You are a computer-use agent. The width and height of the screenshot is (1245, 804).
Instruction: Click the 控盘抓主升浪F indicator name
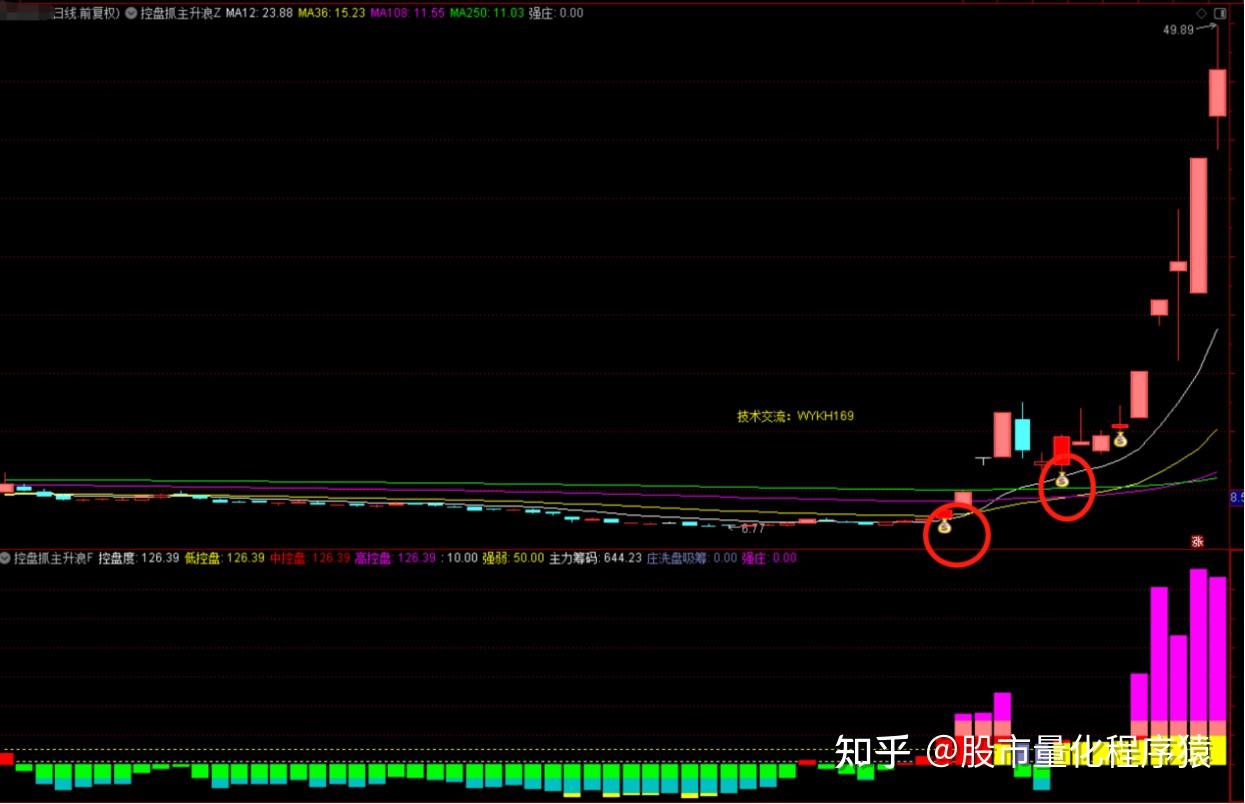pyautogui.click(x=53, y=557)
